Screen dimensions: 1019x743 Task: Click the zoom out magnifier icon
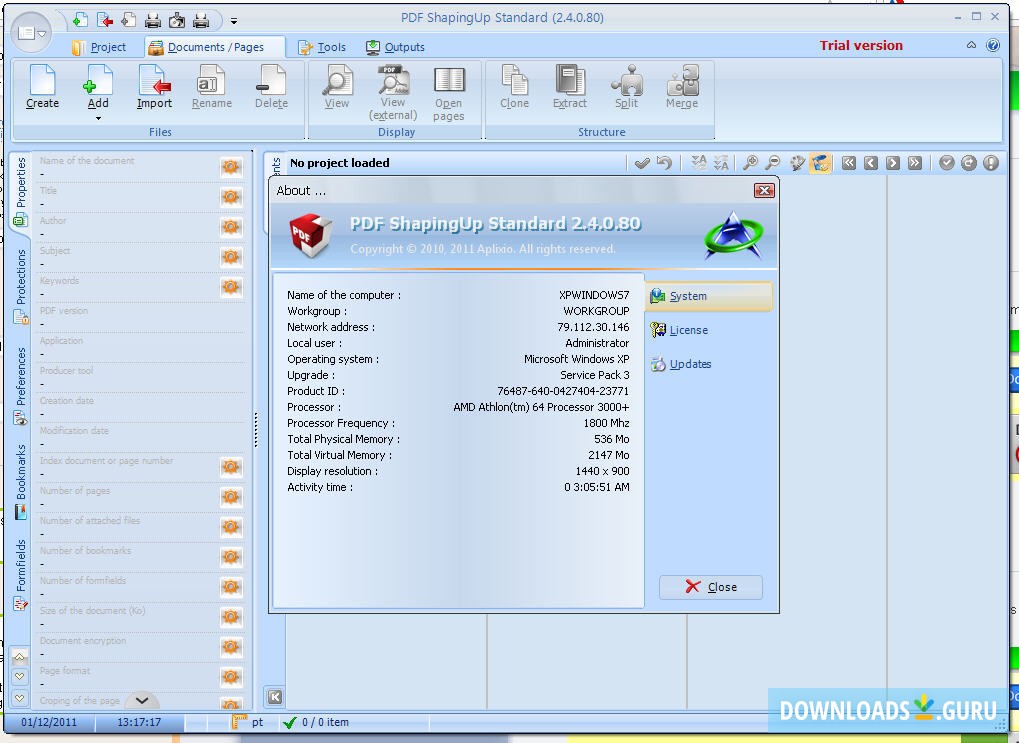point(772,163)
